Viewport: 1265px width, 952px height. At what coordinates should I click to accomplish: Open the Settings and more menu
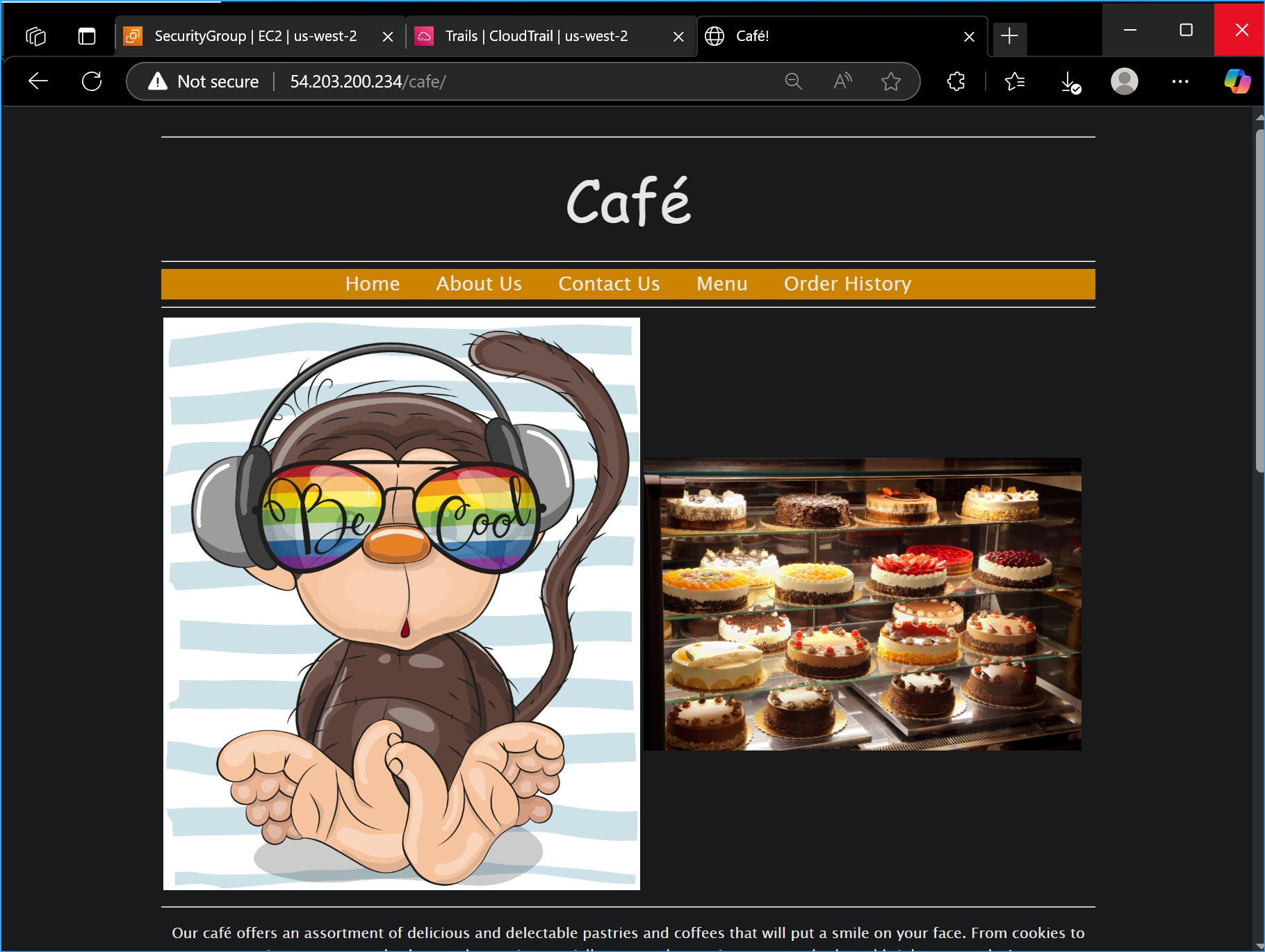pos(1180,81)
